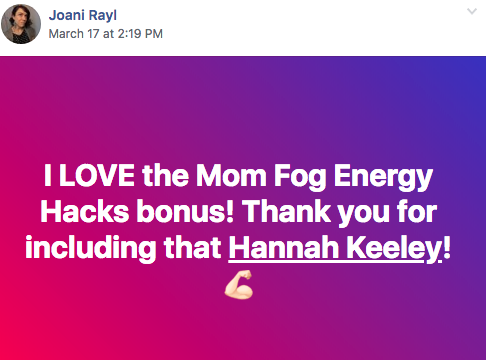Image resolution: width=486 pixels, height=360 pixels.
Task: Click the word LOVE in the post
Action: click(97, 175)
